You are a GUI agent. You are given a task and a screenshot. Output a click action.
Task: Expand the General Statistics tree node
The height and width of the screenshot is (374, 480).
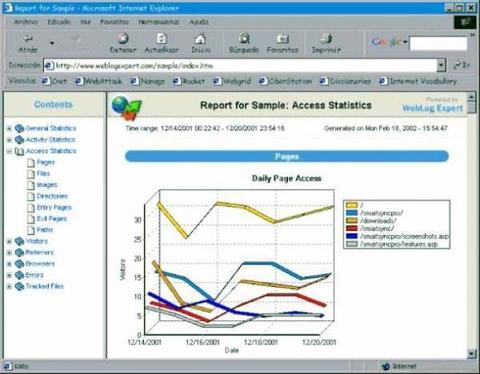coord(9,128)
